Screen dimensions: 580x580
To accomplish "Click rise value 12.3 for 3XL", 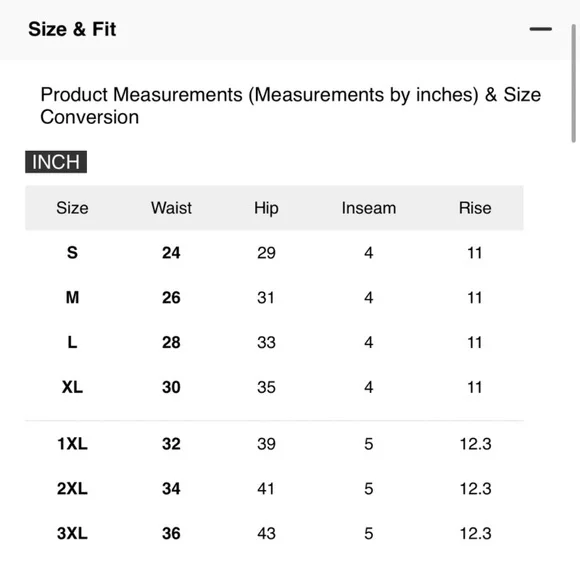I will pos(475,533).
